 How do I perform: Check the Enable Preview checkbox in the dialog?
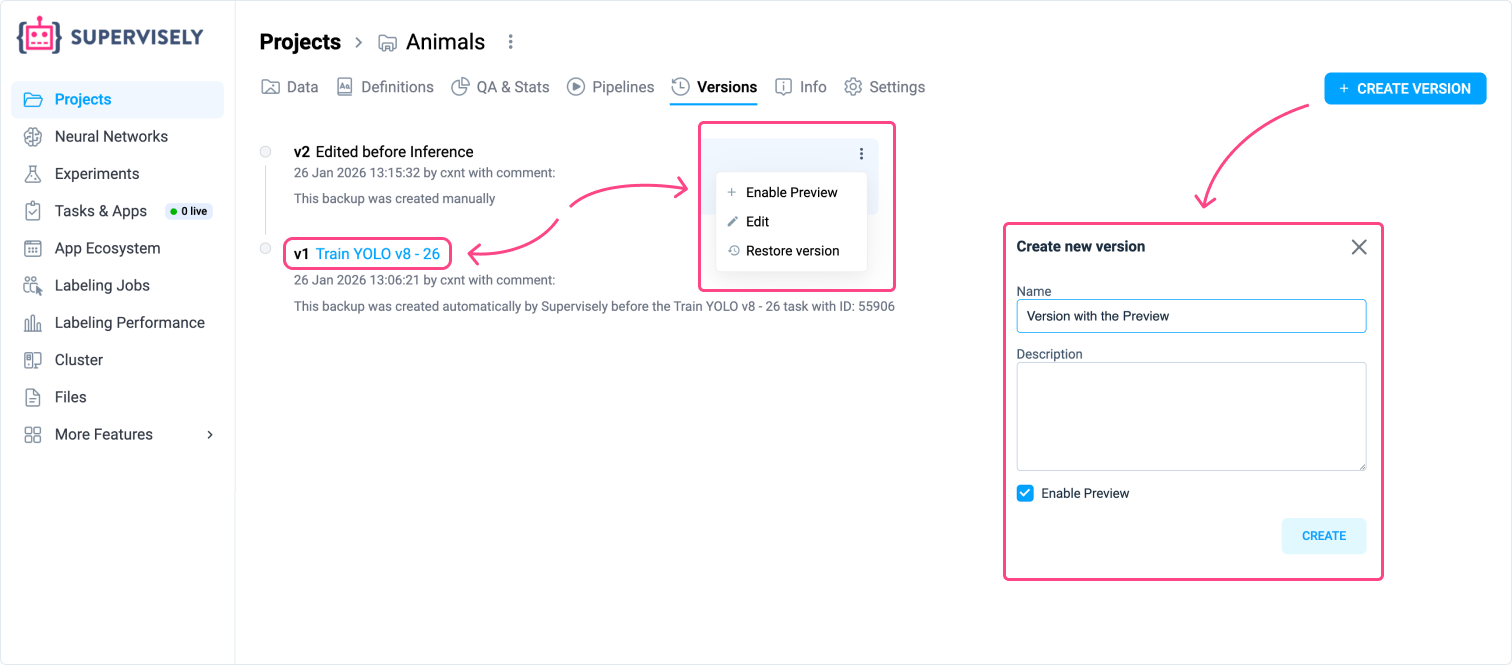tap(1025, 493)
